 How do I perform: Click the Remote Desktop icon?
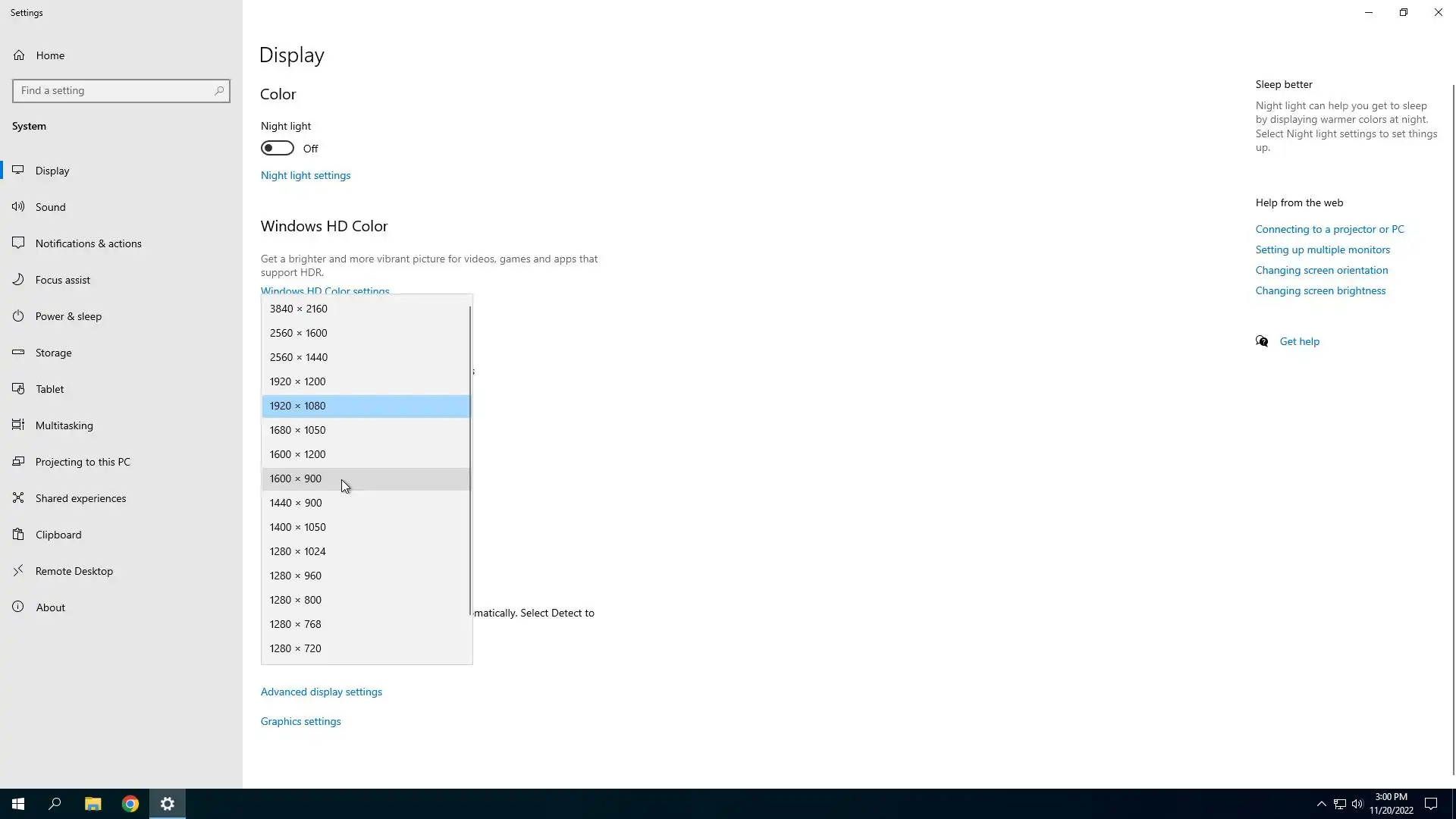(x=18, y=570)
